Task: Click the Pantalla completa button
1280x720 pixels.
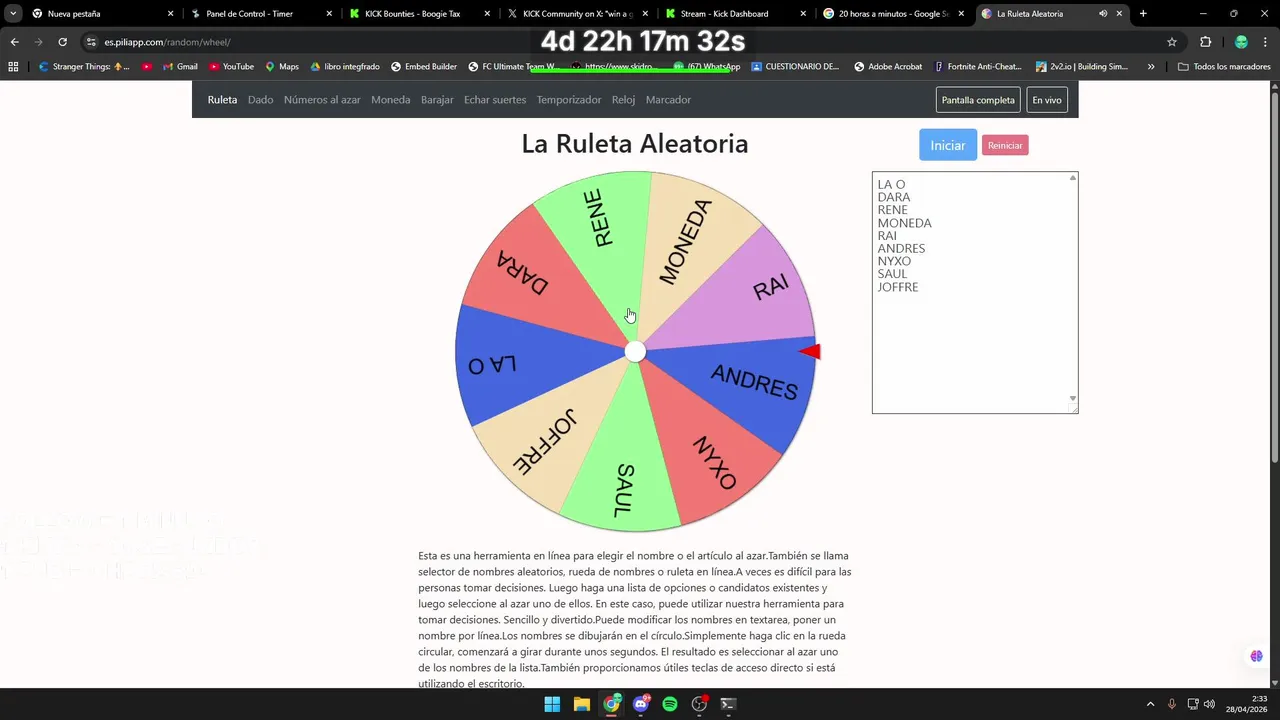Action: click(978, 100)
